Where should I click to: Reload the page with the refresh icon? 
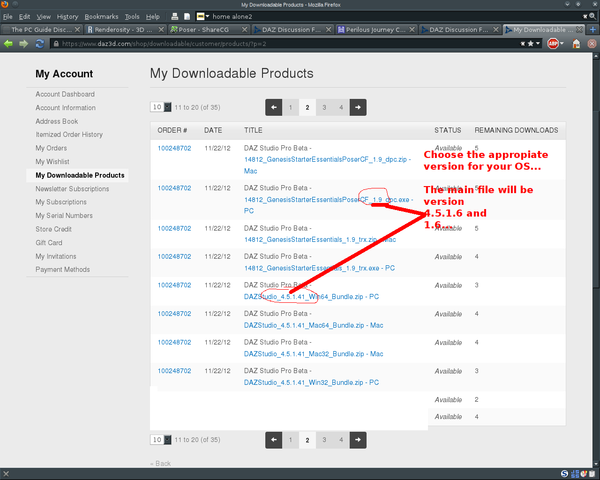(x=40, y=44)
